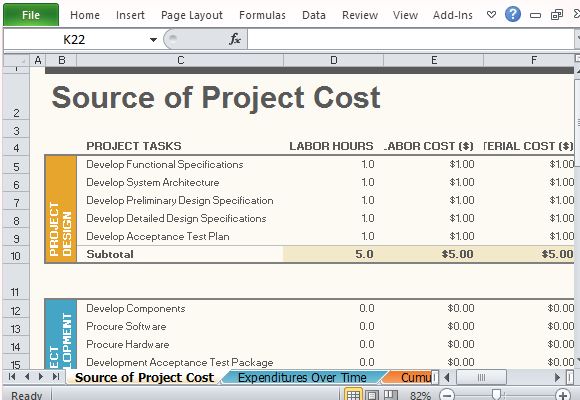580x400 pixels.
Task: Click the horizontal scrollbar right arrow
Action: click(x=557, y=377)
